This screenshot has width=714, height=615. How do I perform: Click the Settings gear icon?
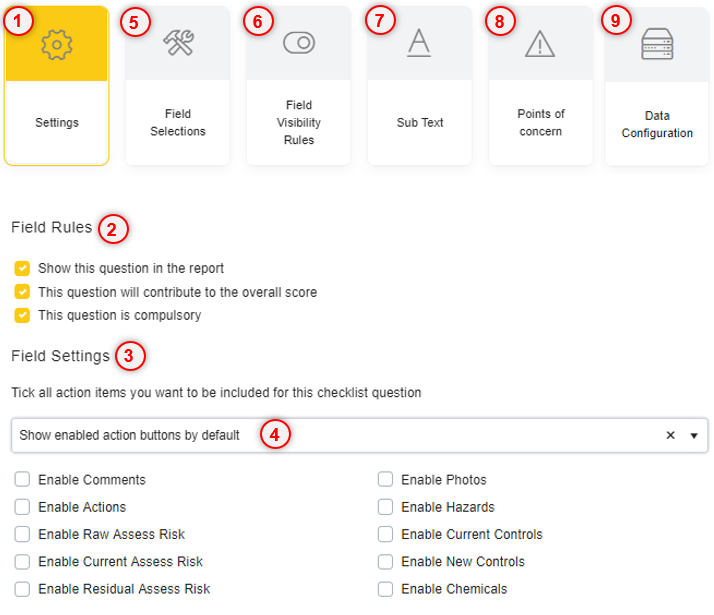[x=57, y=44]
